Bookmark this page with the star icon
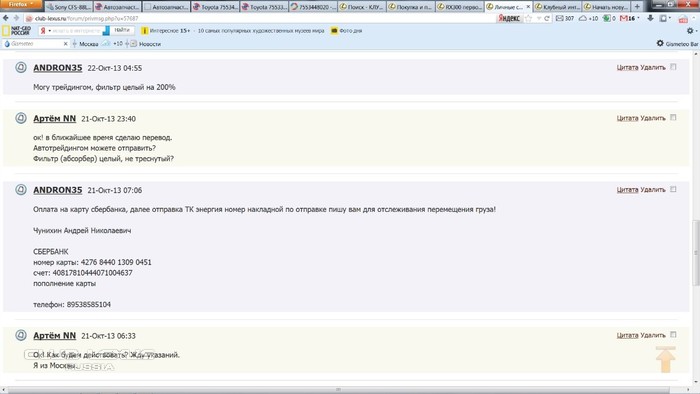The height and width of the screenshot is (394, 700). 529,18
